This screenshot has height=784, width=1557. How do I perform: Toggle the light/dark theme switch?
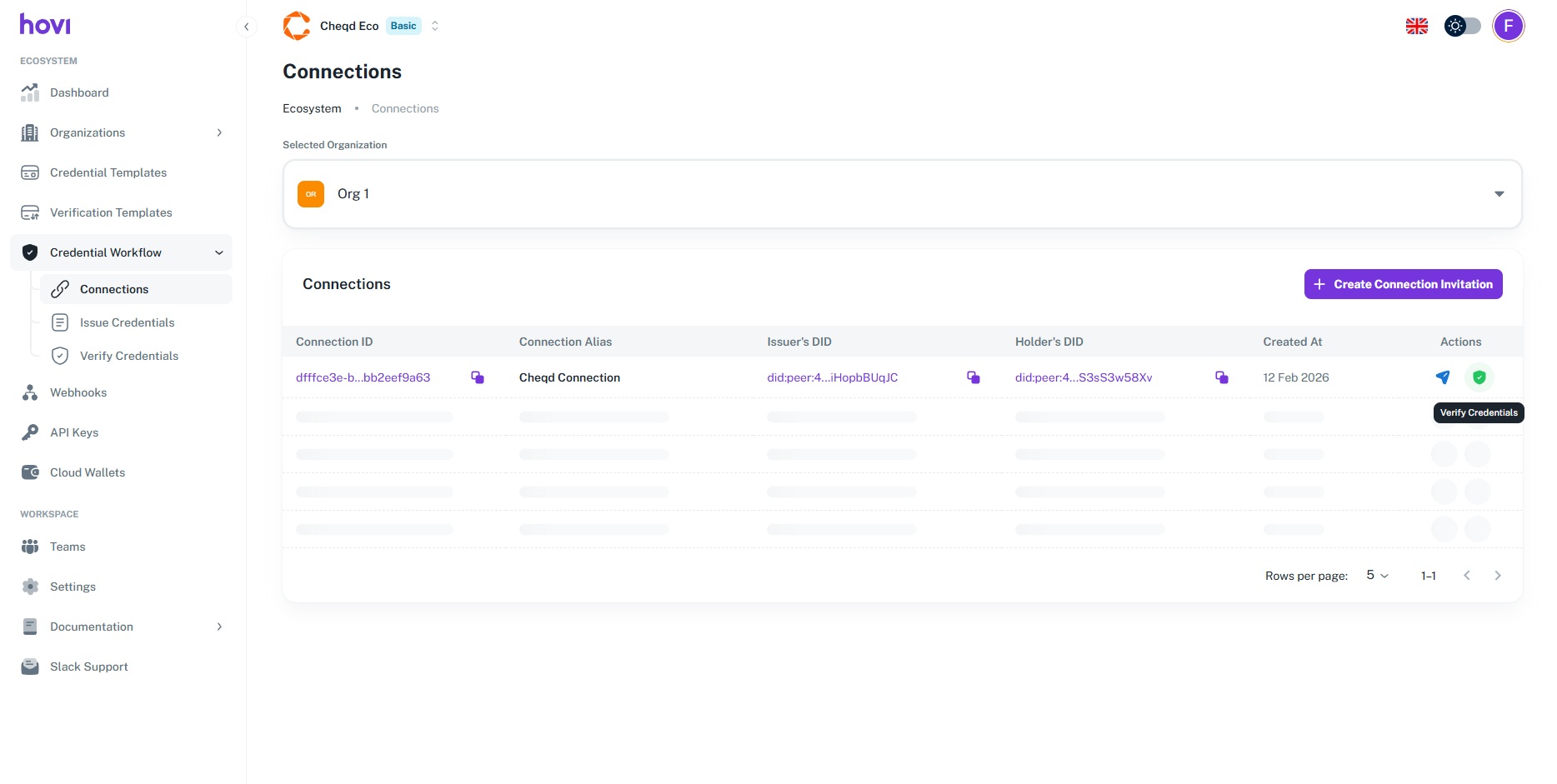[x=1462, y=26]
